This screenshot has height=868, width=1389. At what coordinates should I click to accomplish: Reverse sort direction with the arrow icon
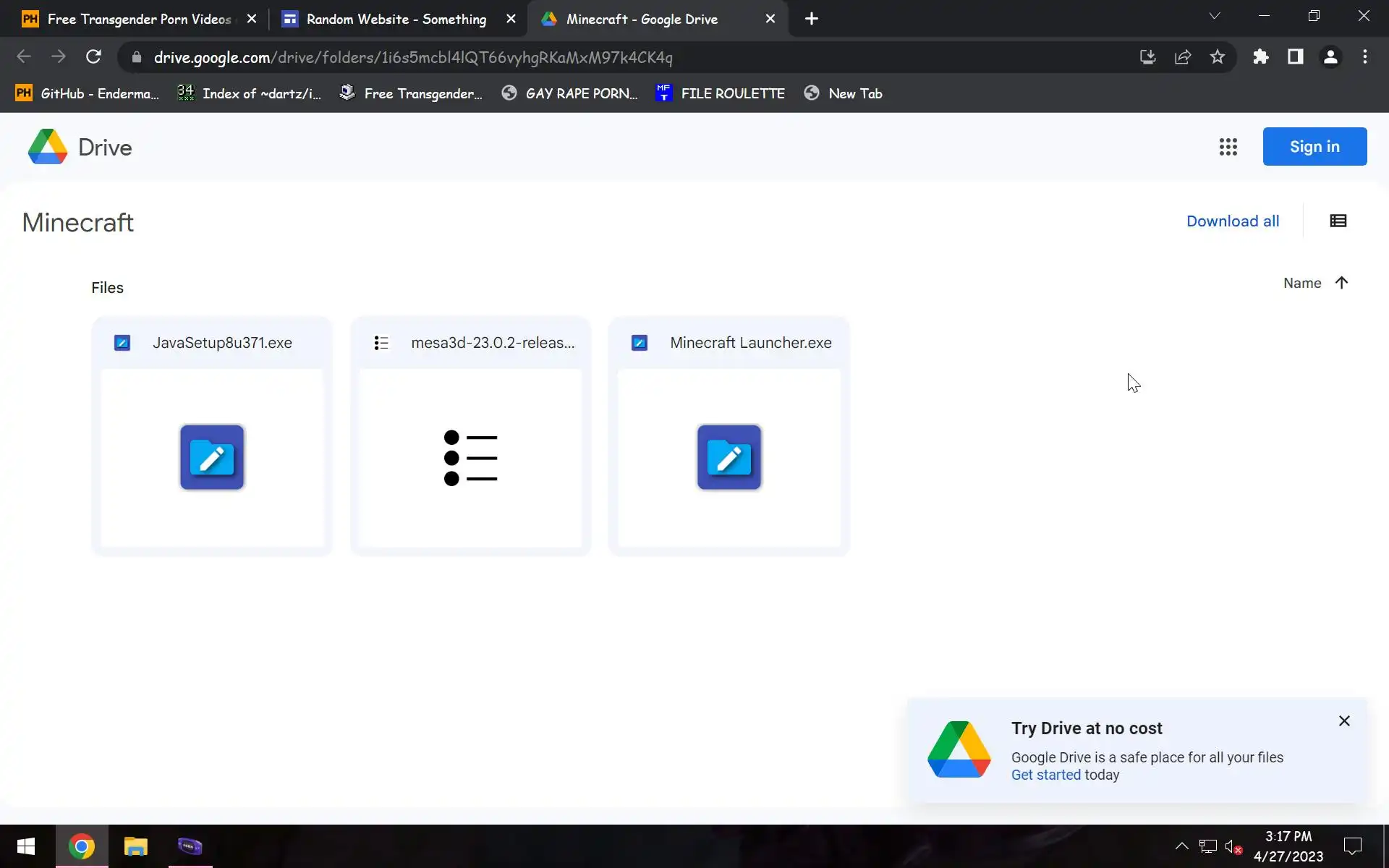(1341, 283)
